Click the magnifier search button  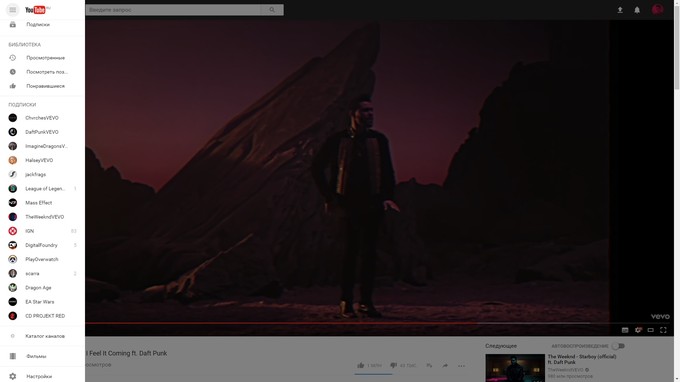pos(272,10)
